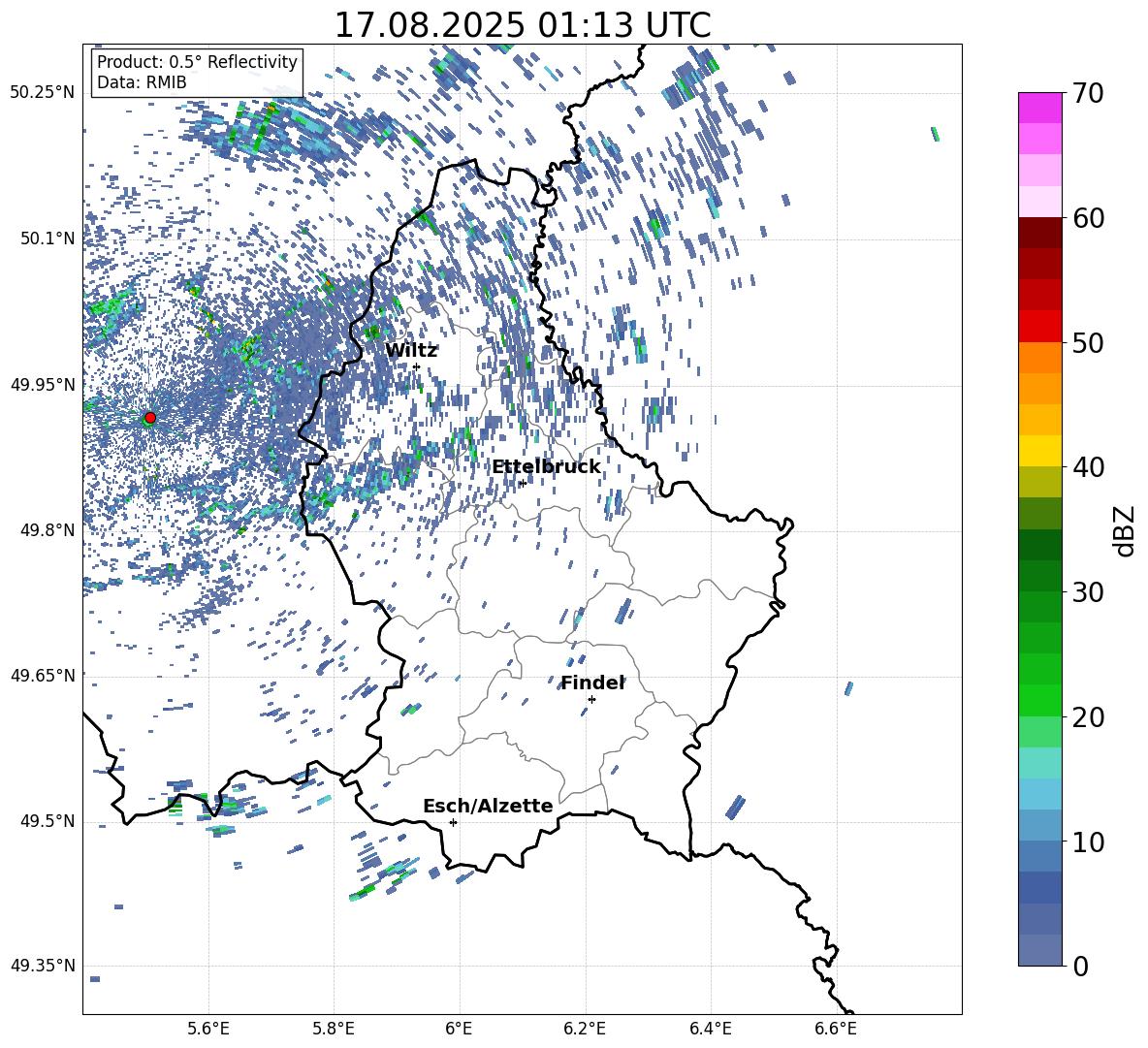
Task: Click the light cyan colorbar segment below 20
Action: point(1039,763)
